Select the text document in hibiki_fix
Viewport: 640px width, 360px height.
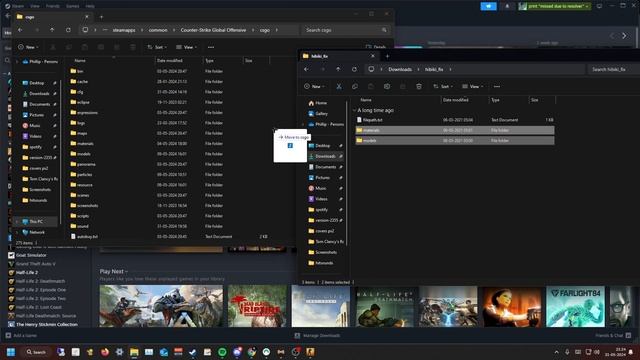(x=455, y=120)
